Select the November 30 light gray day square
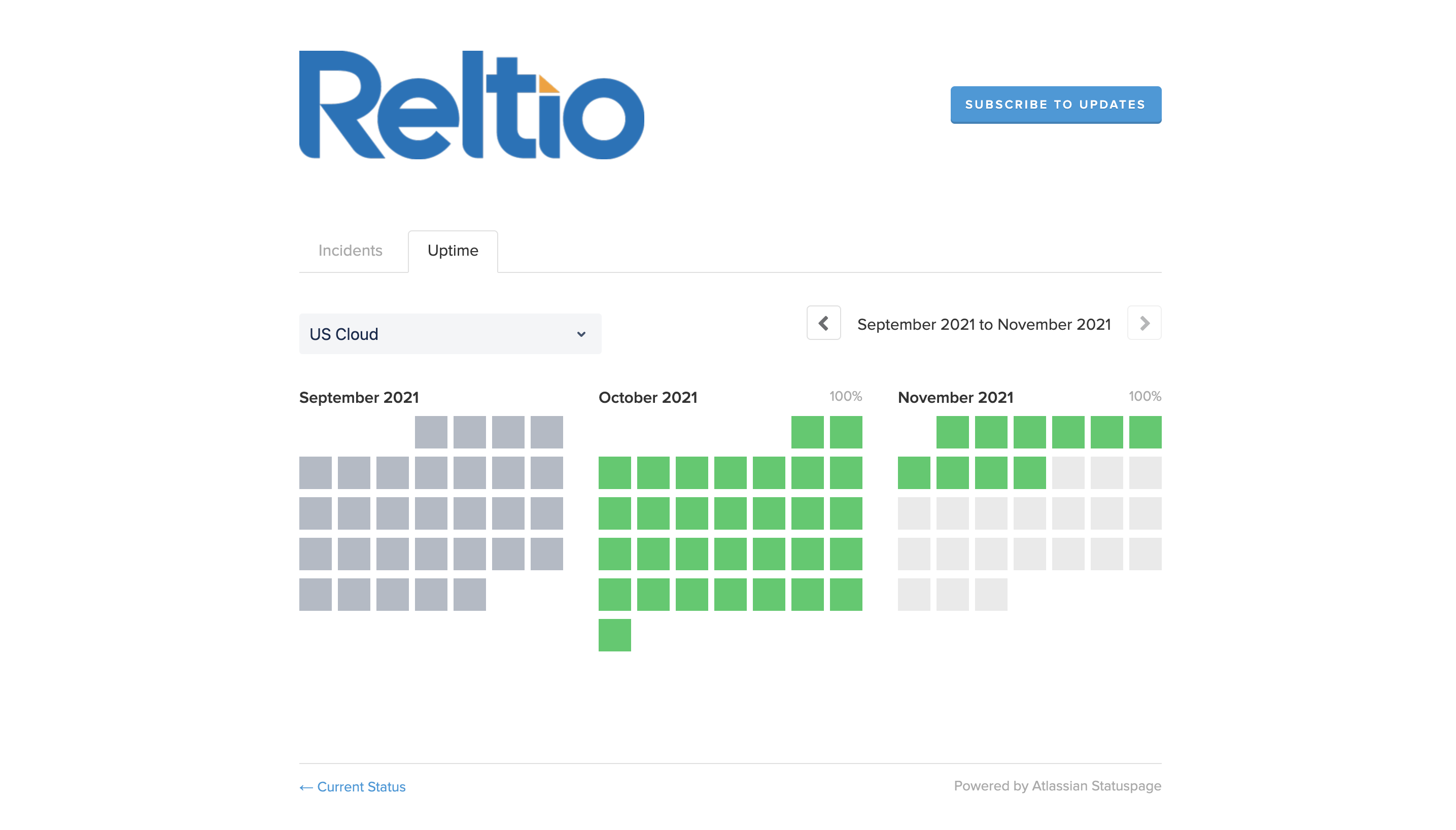This screenshot has width=1456, height=830. (992, 595)
